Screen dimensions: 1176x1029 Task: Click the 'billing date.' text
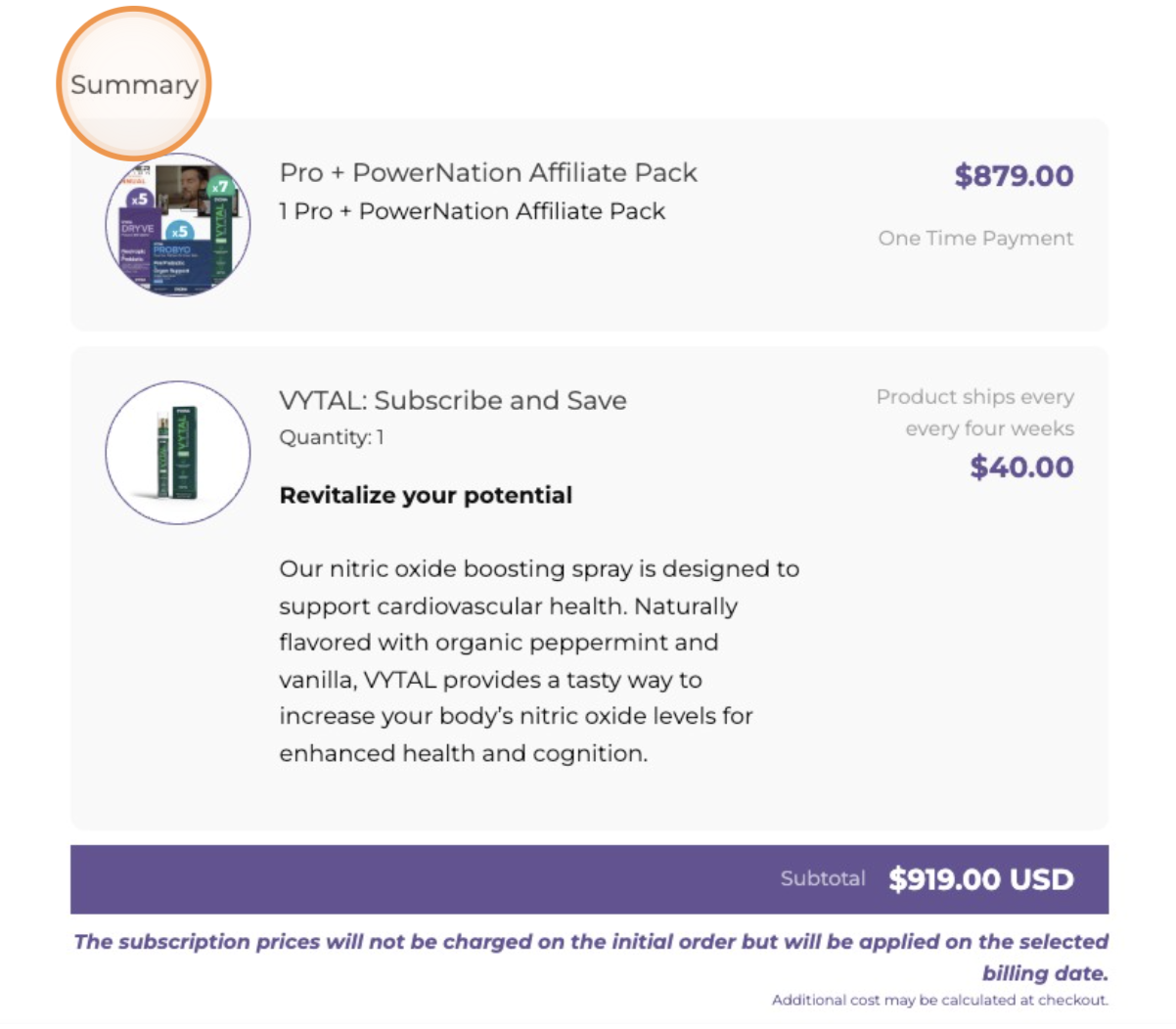[1045, 973]
